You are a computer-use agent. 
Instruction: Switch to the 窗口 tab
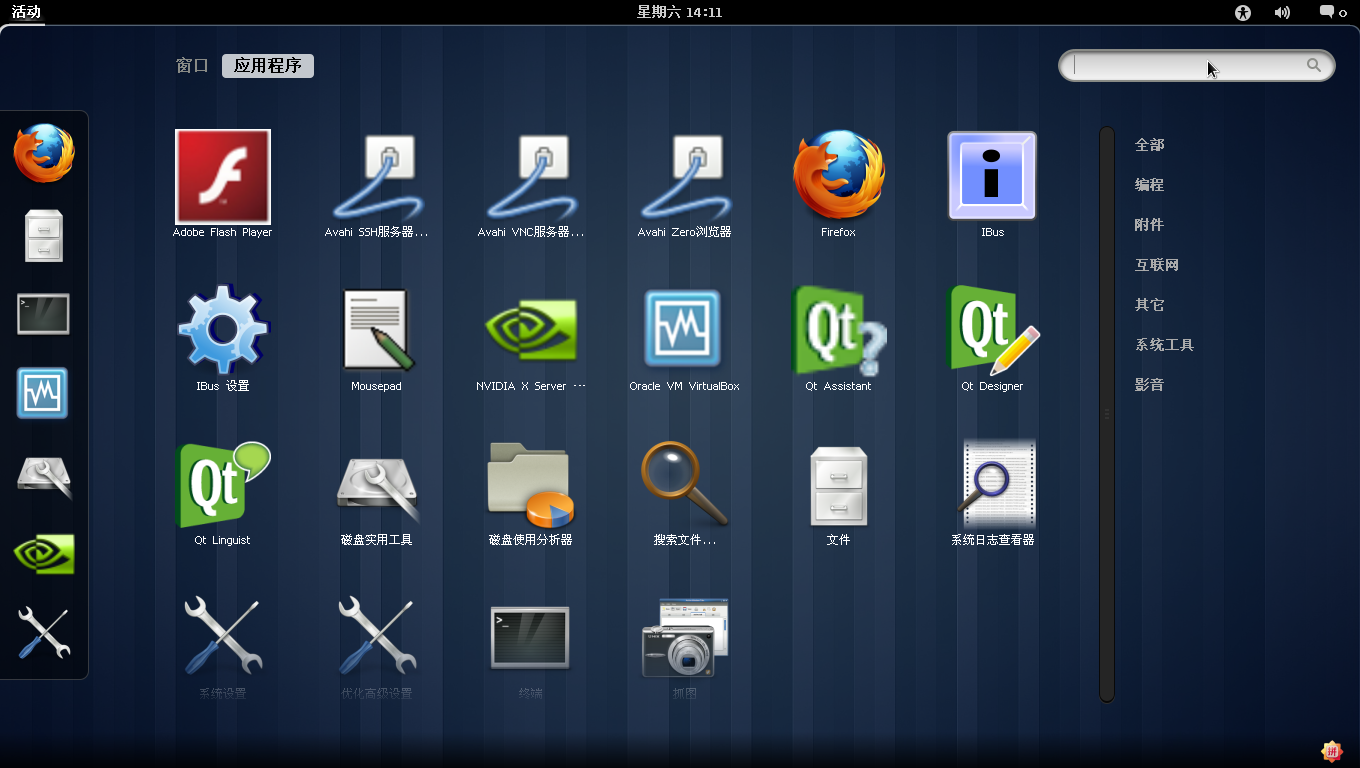(192, 66)
